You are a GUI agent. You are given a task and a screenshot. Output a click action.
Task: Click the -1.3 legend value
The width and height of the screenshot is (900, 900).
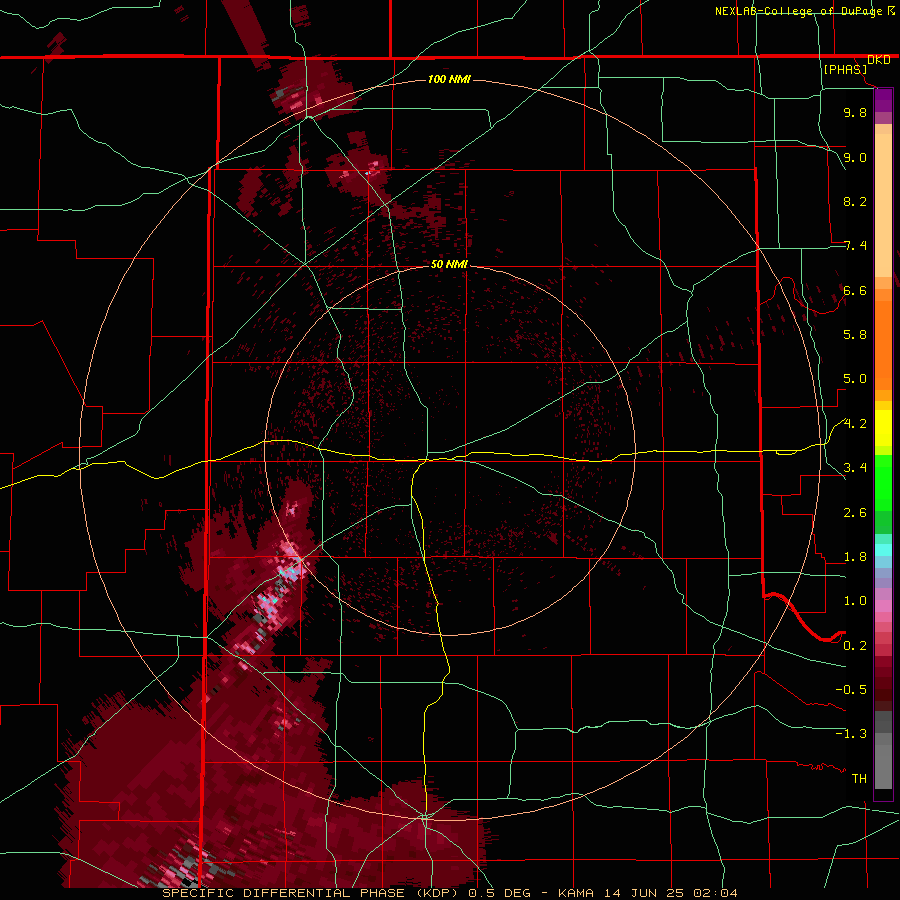(x=851, y=734)
